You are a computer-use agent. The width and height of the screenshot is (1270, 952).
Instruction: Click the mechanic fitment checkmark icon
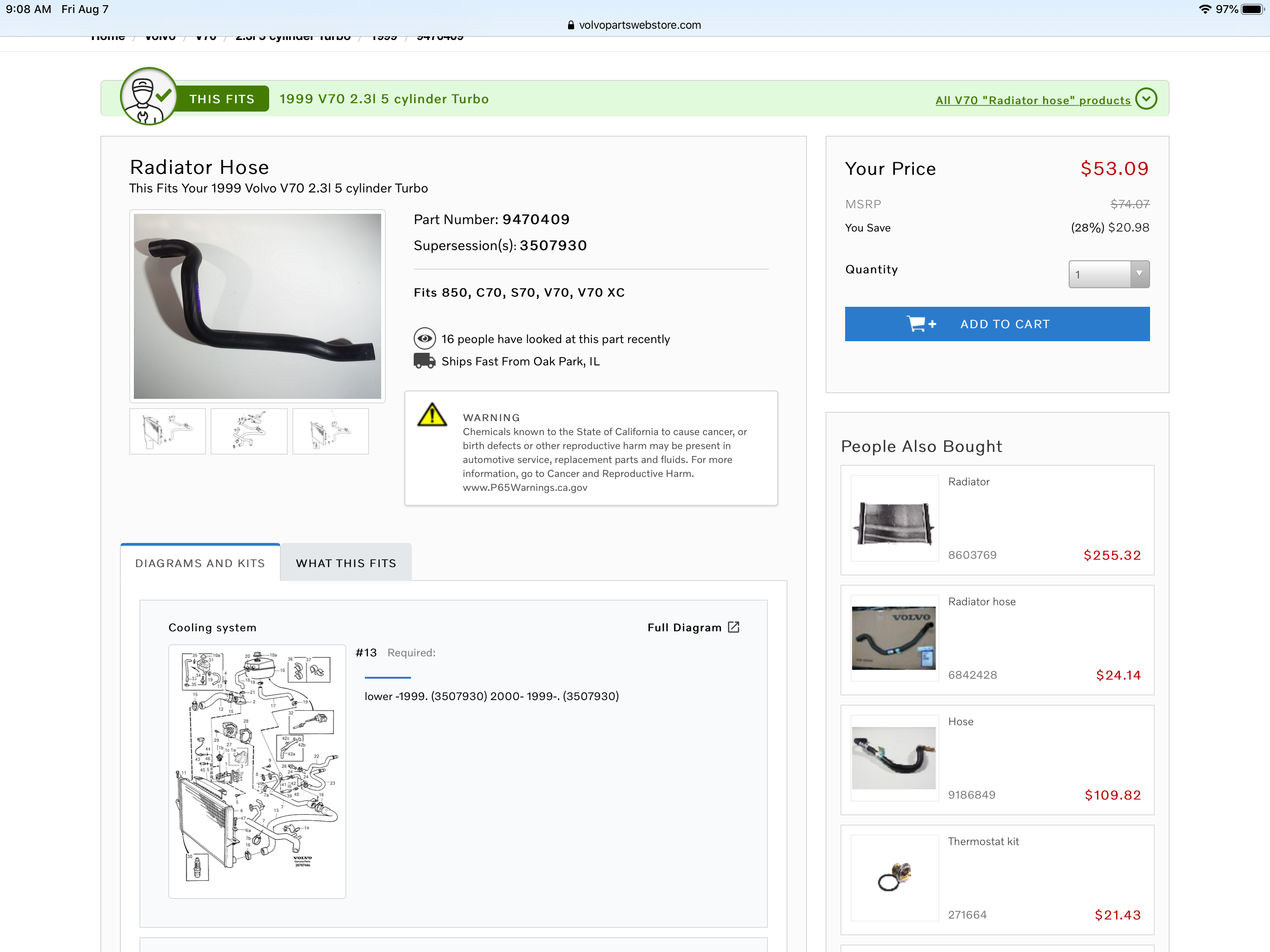[149, 97]
